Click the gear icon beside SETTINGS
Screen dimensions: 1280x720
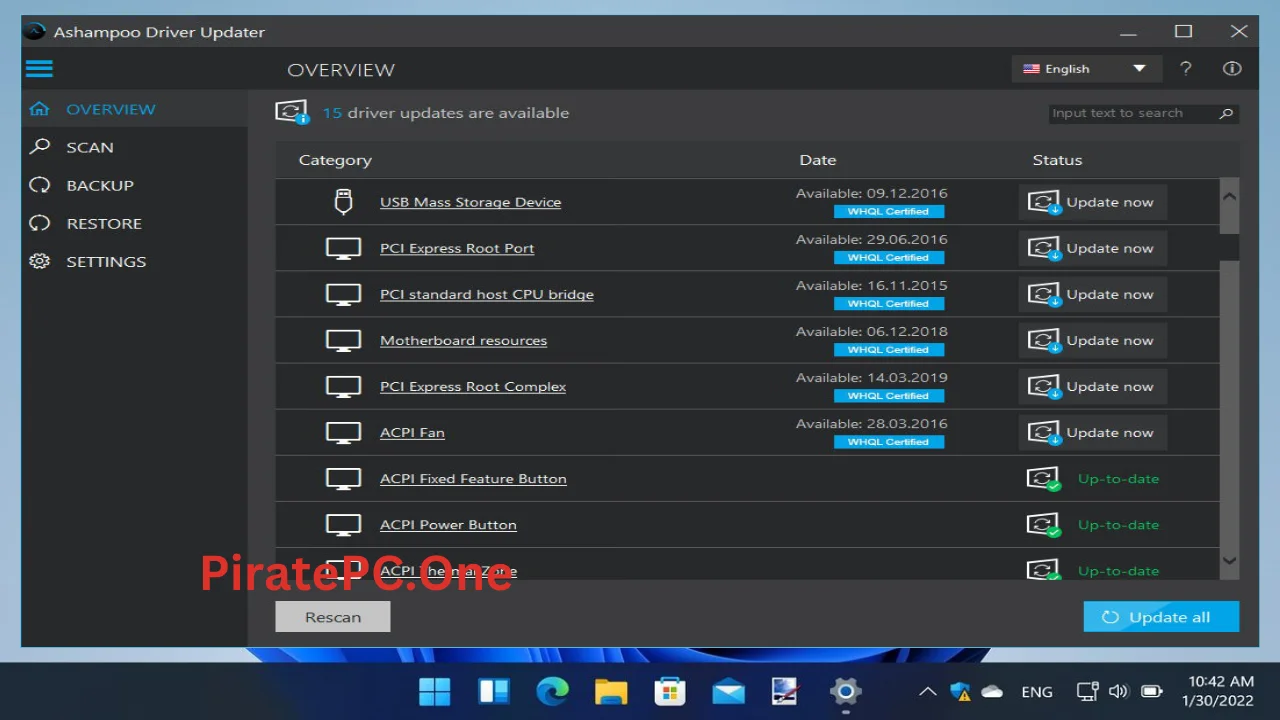tap(39, 261)
